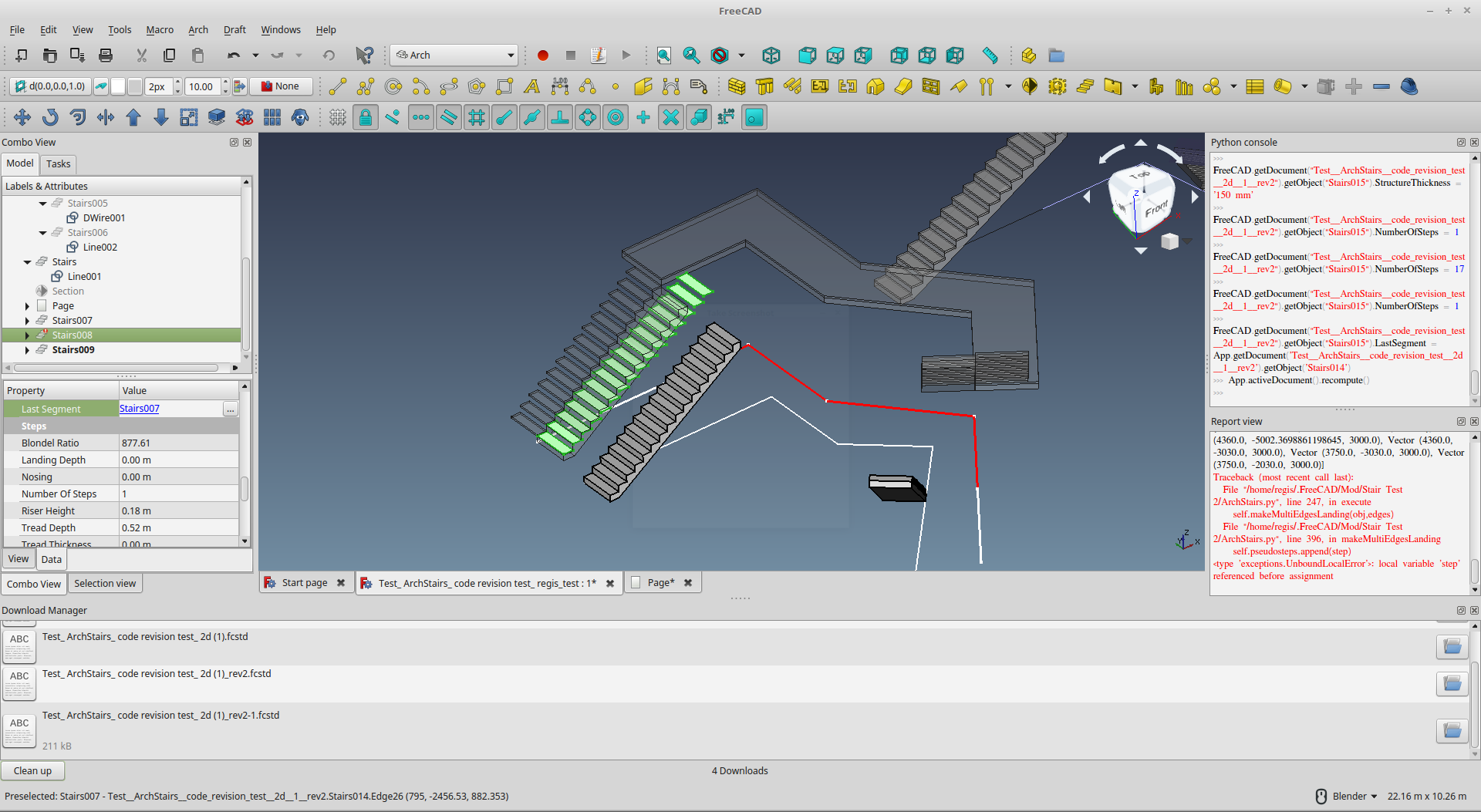Open the Draft menu

click(234, 30)
